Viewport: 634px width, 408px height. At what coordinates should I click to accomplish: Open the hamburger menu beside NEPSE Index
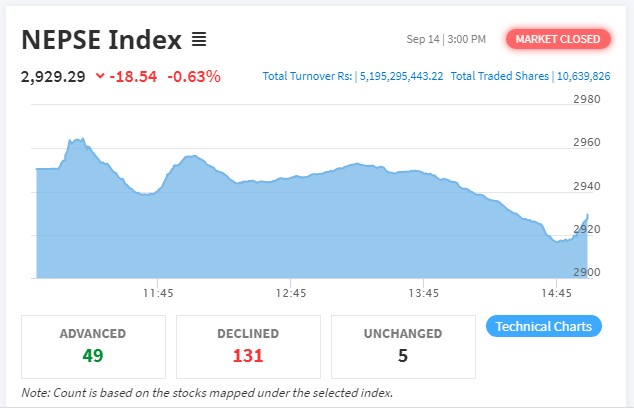click(199, 40)
